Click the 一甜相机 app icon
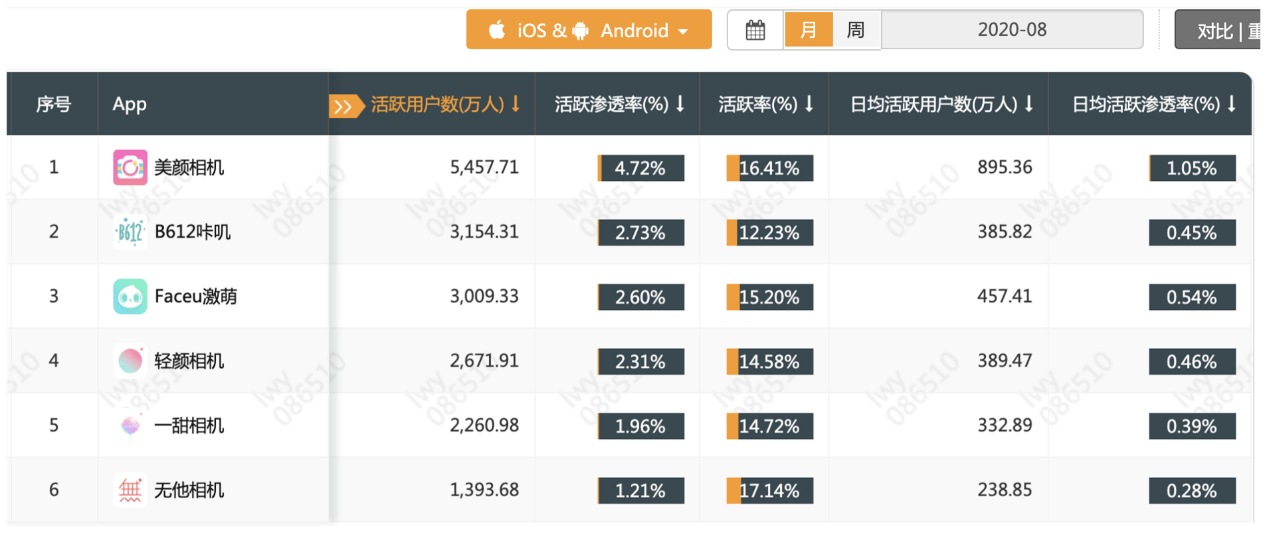The height and width of the screenshot is (534, 1267). (130, 425)
